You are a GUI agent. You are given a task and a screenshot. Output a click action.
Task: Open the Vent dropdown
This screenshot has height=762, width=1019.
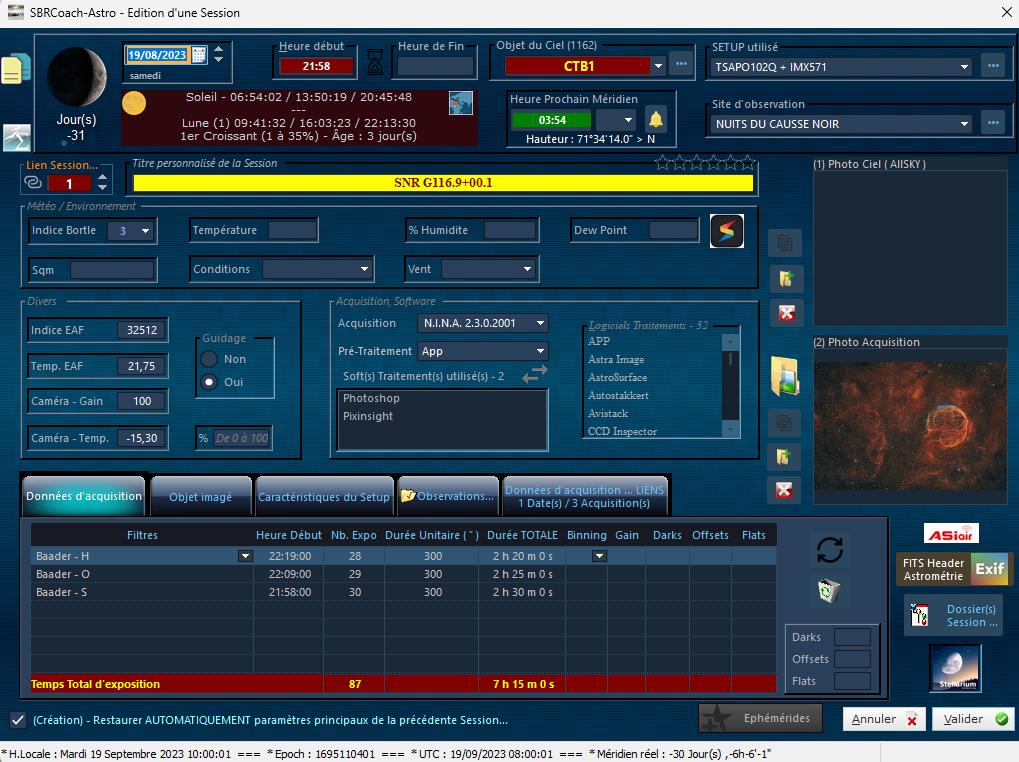click(x=527, y=269)
